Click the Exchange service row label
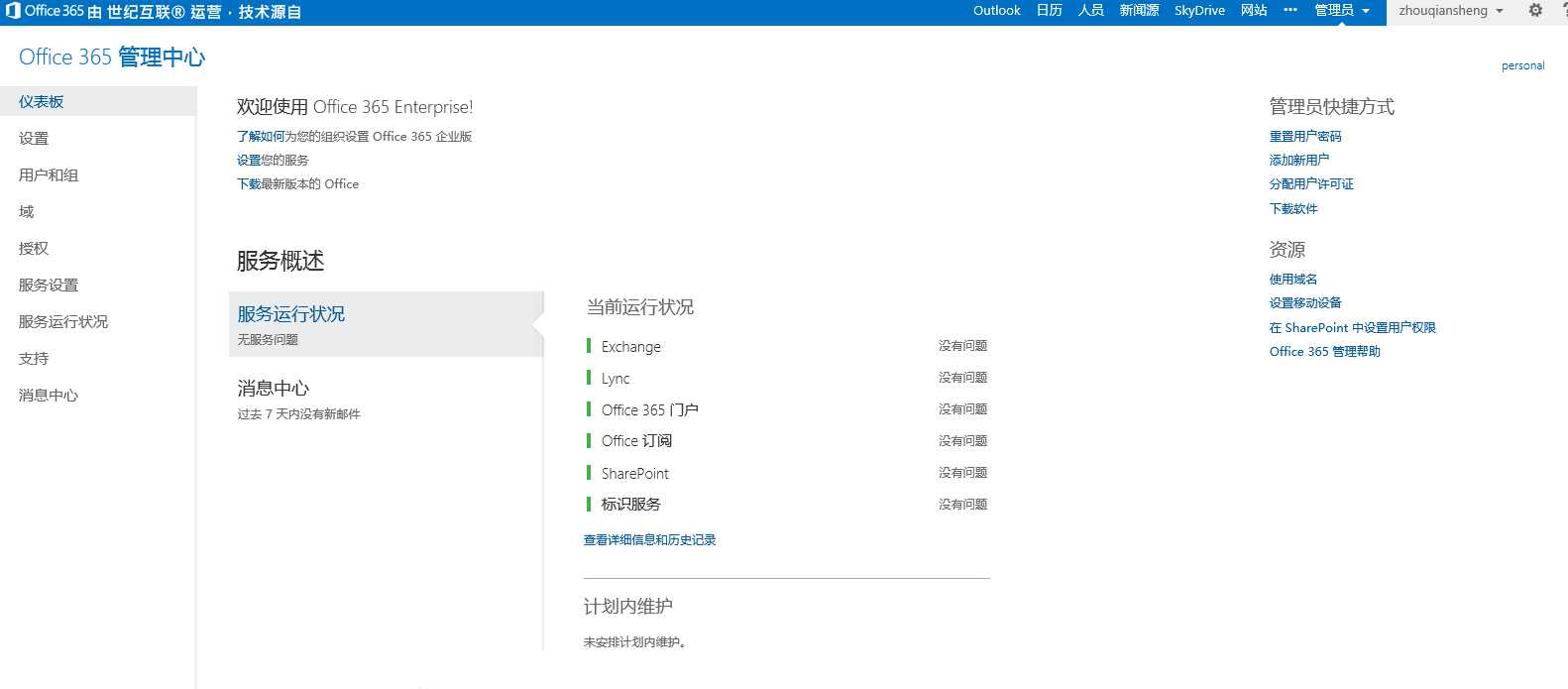 (631, 347)
